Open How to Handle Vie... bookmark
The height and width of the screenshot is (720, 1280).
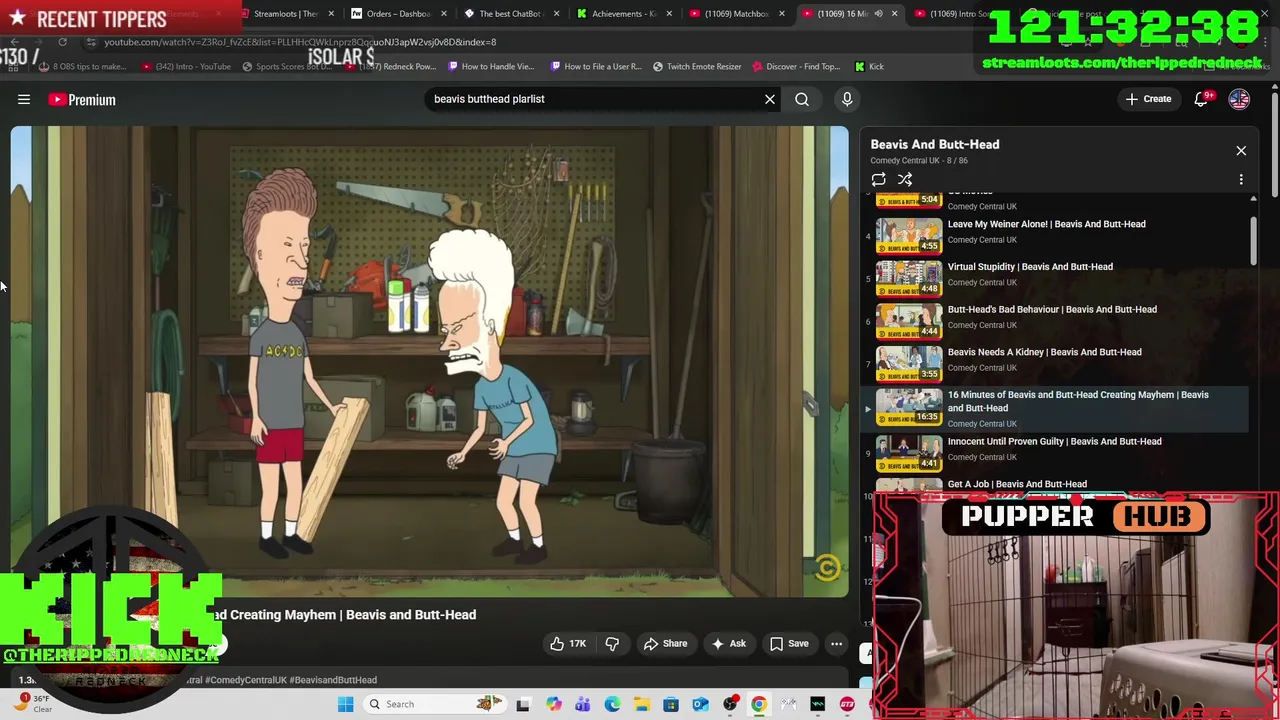491,66
